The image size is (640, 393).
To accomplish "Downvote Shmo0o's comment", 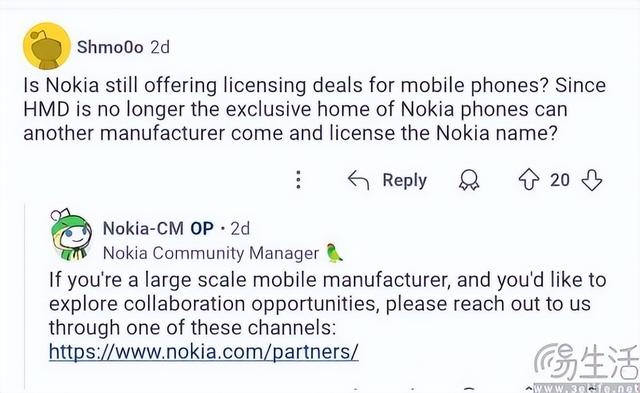I will coord(591,180).
